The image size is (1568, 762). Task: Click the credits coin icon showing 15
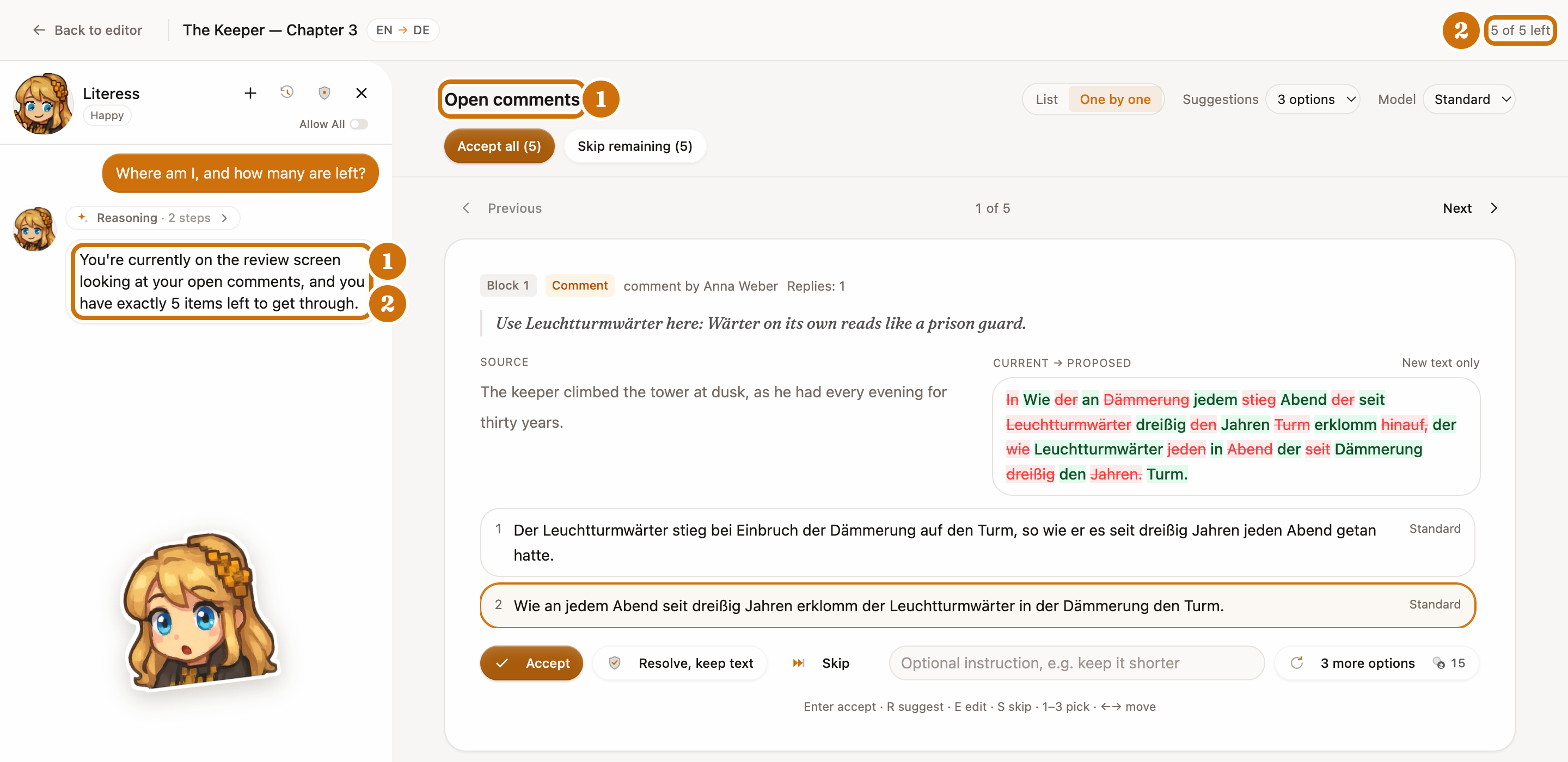coord(1438,663)
